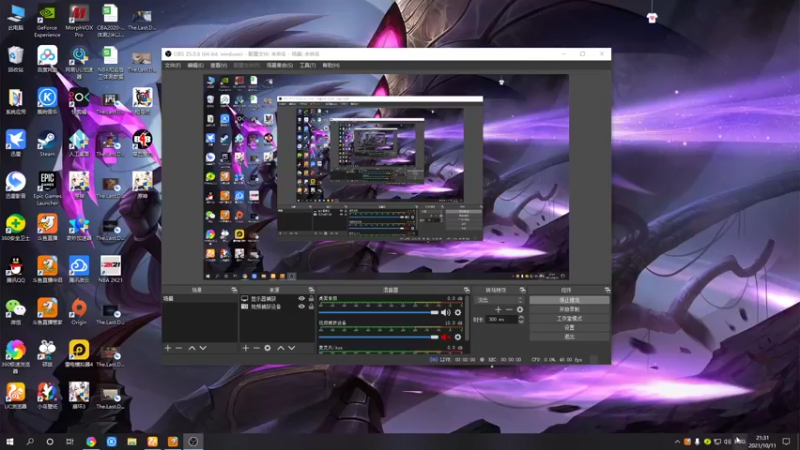Unmute the red muted speaker icon

click(x=445, y=337)
